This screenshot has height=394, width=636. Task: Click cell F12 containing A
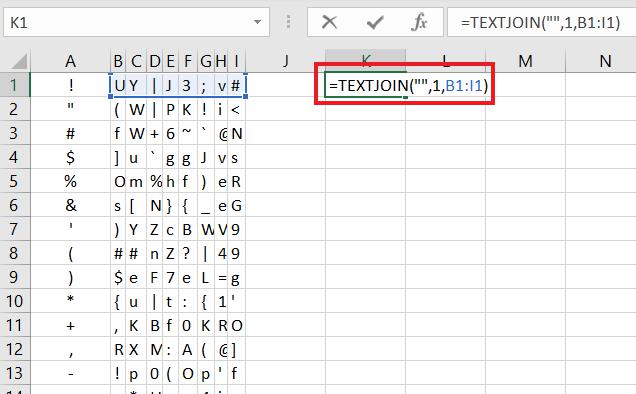pyautogui.click(x=188, y=349)
